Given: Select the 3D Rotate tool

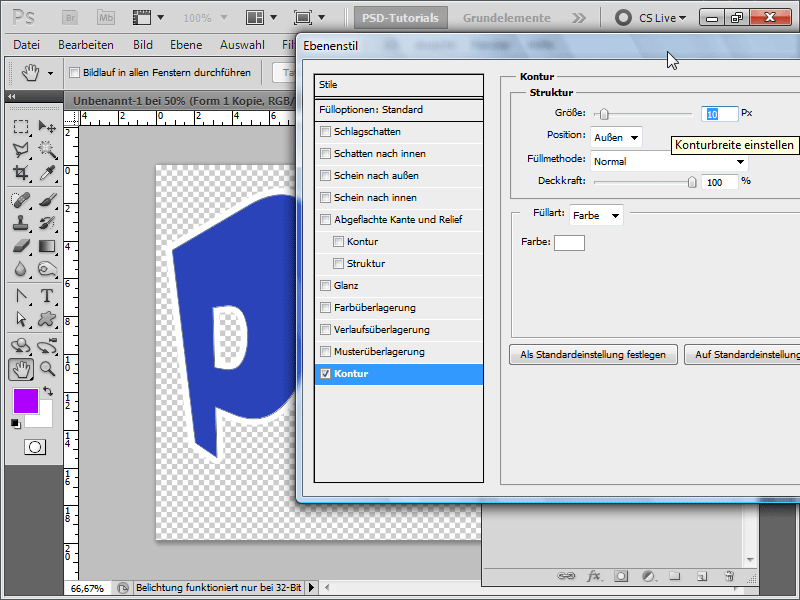Looking at the screenshot, I should [21, 346].
